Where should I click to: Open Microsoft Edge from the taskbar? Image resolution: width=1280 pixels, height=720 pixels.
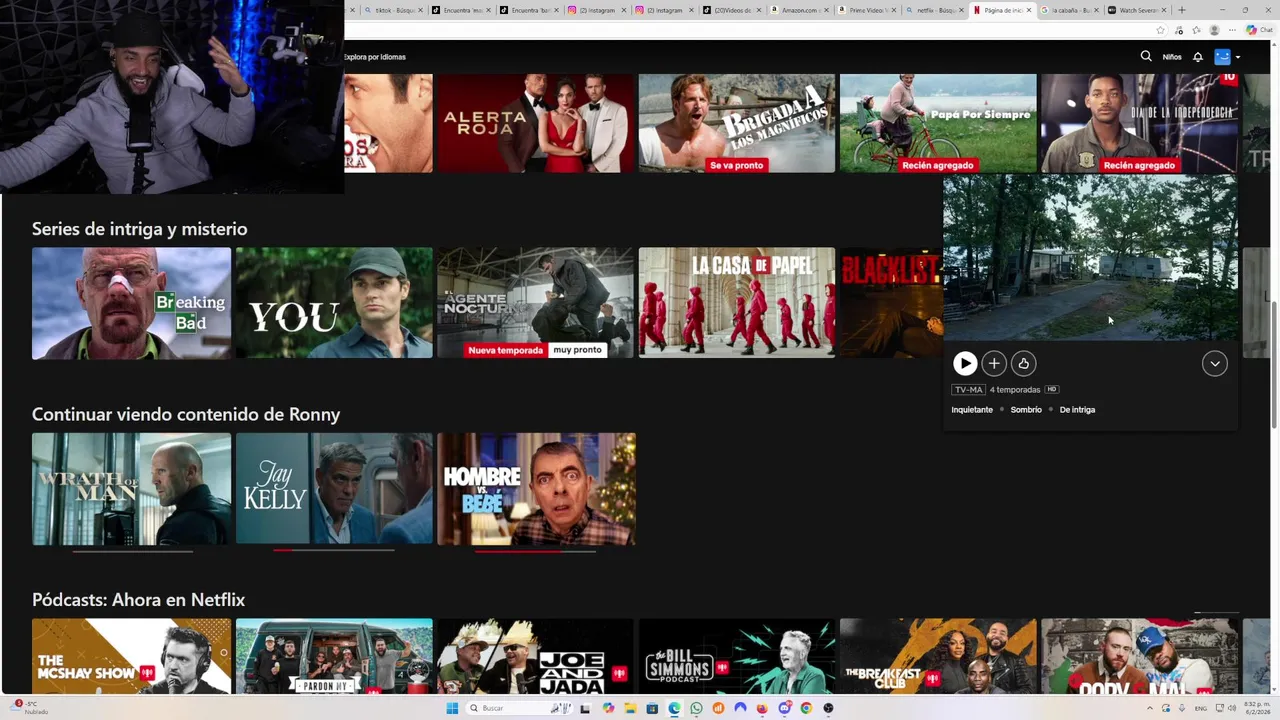[x=674, y=708]
